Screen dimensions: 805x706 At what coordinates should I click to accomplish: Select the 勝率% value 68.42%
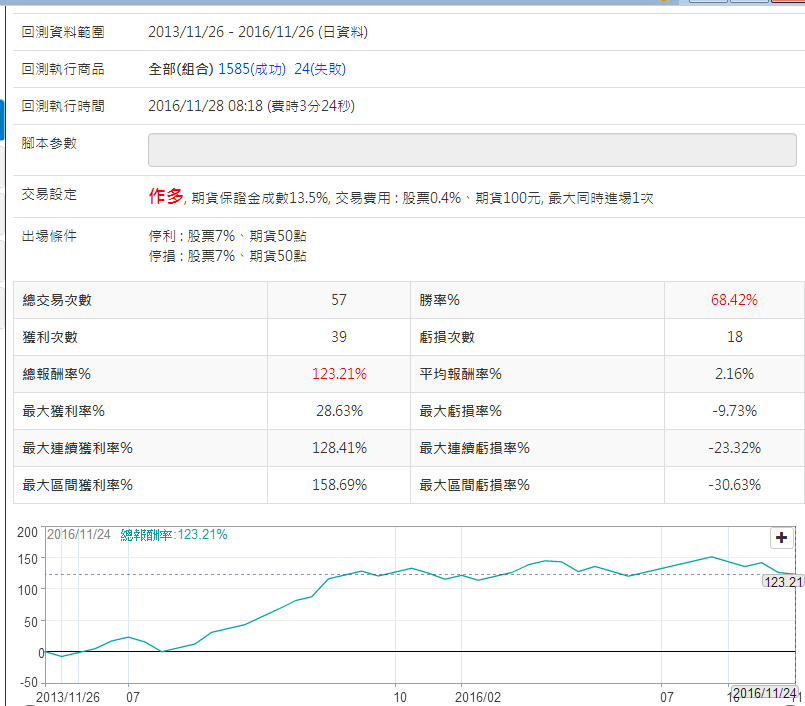[x=734, y=300]
